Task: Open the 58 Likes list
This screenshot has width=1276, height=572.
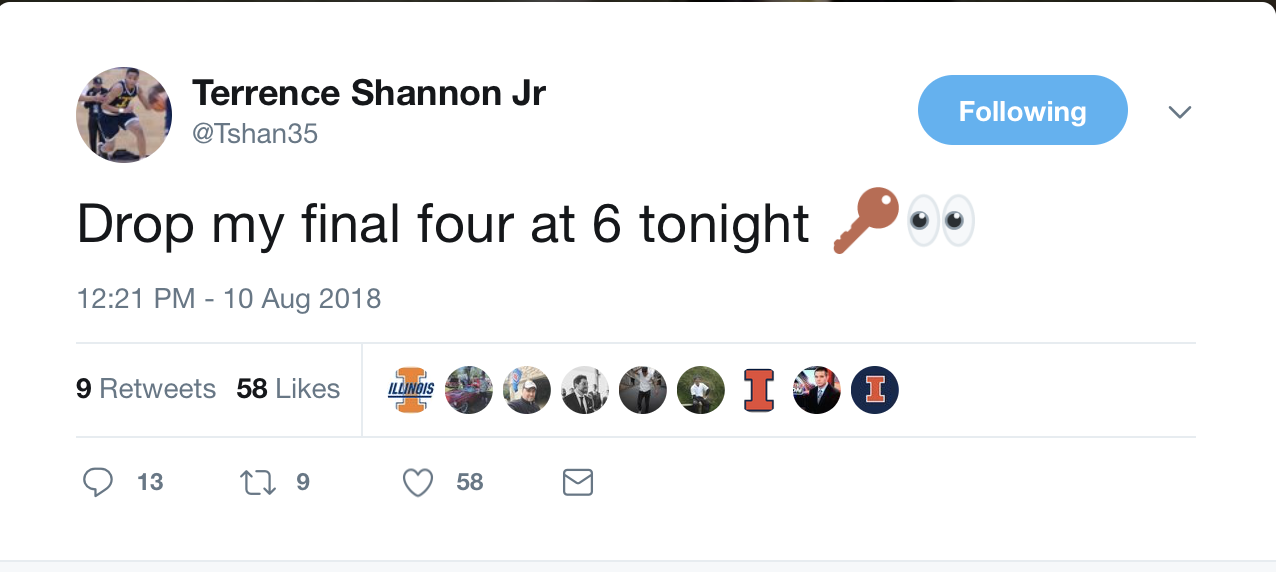Action: 288,389
